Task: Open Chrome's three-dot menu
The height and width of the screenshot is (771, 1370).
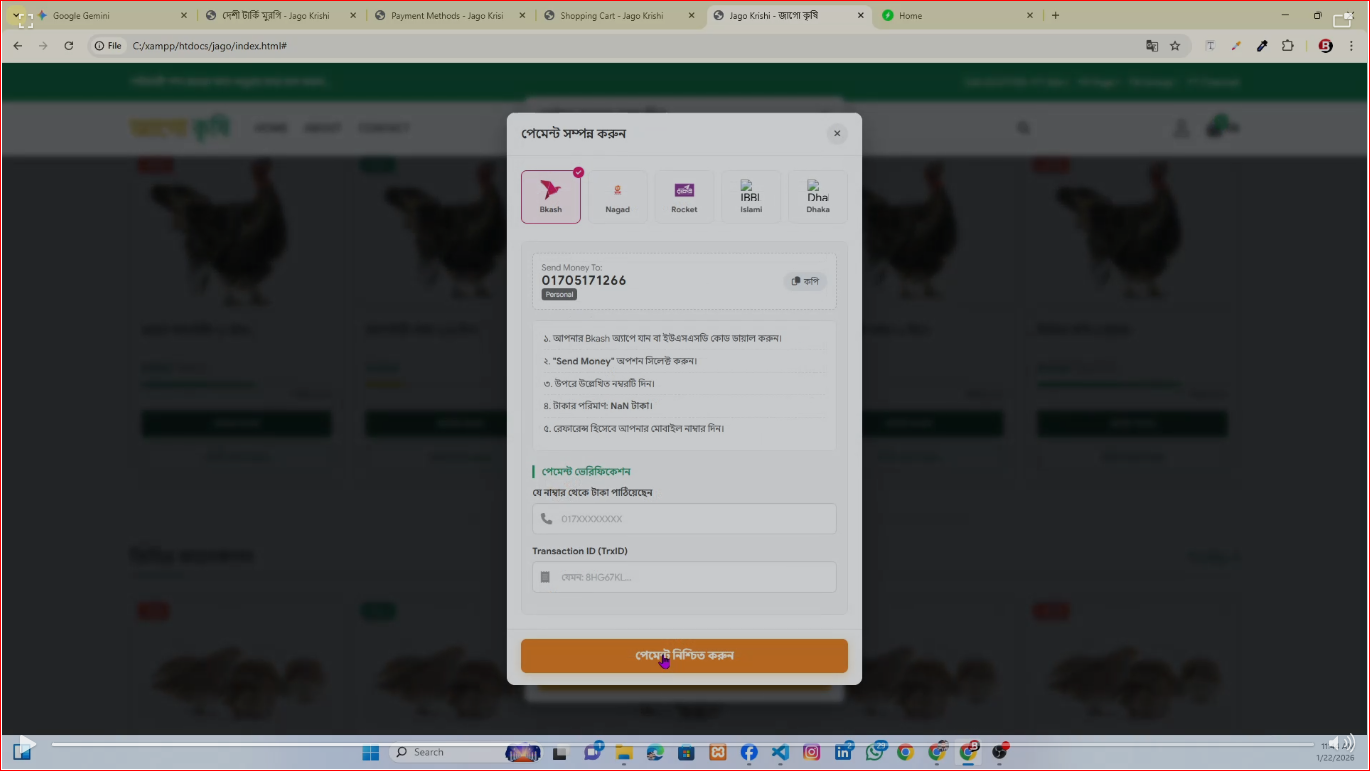Action: tap(1349, 46)
